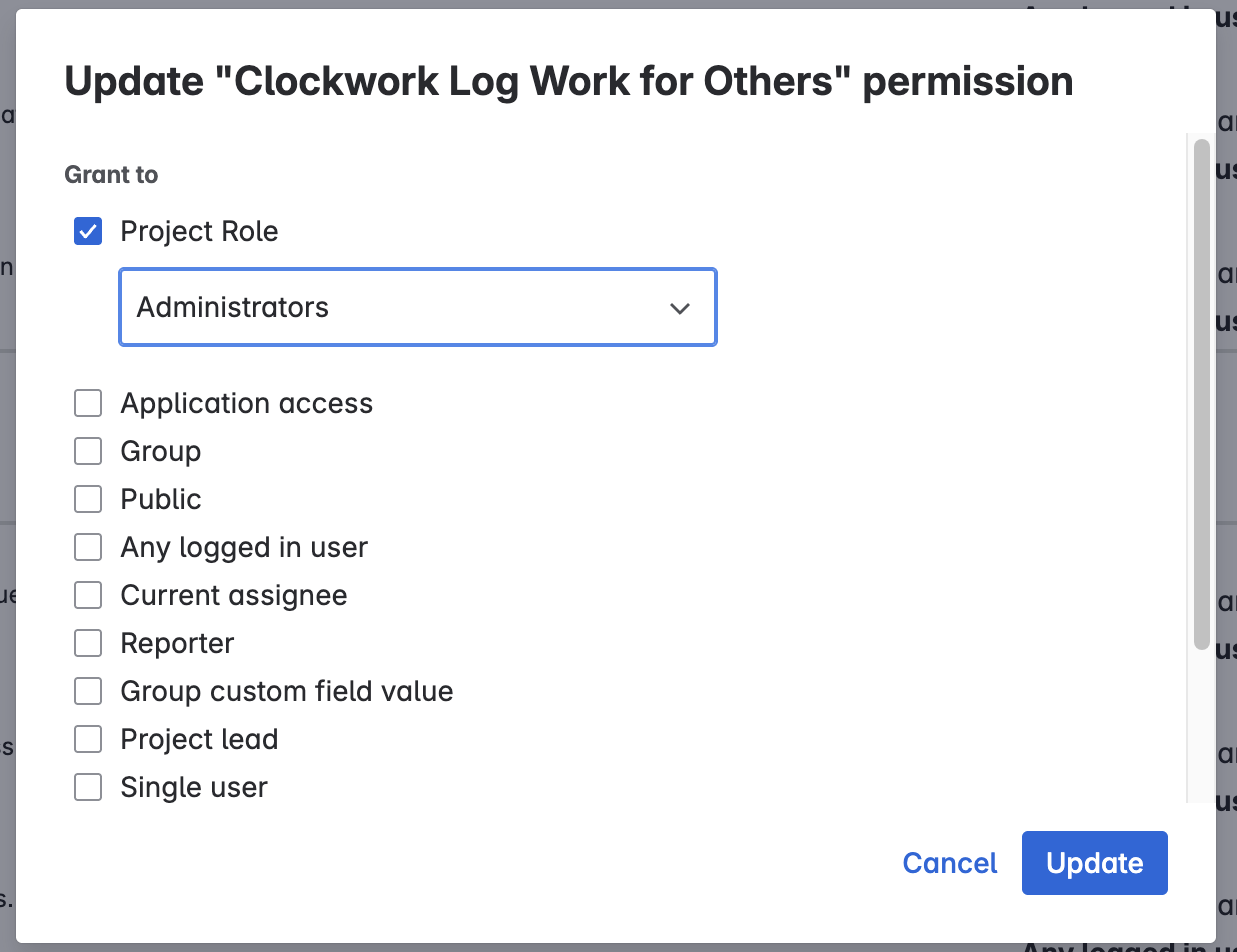Select the Single user checkbox
The width and height of the screenshot is (1237, 952).
click(88, 787)
